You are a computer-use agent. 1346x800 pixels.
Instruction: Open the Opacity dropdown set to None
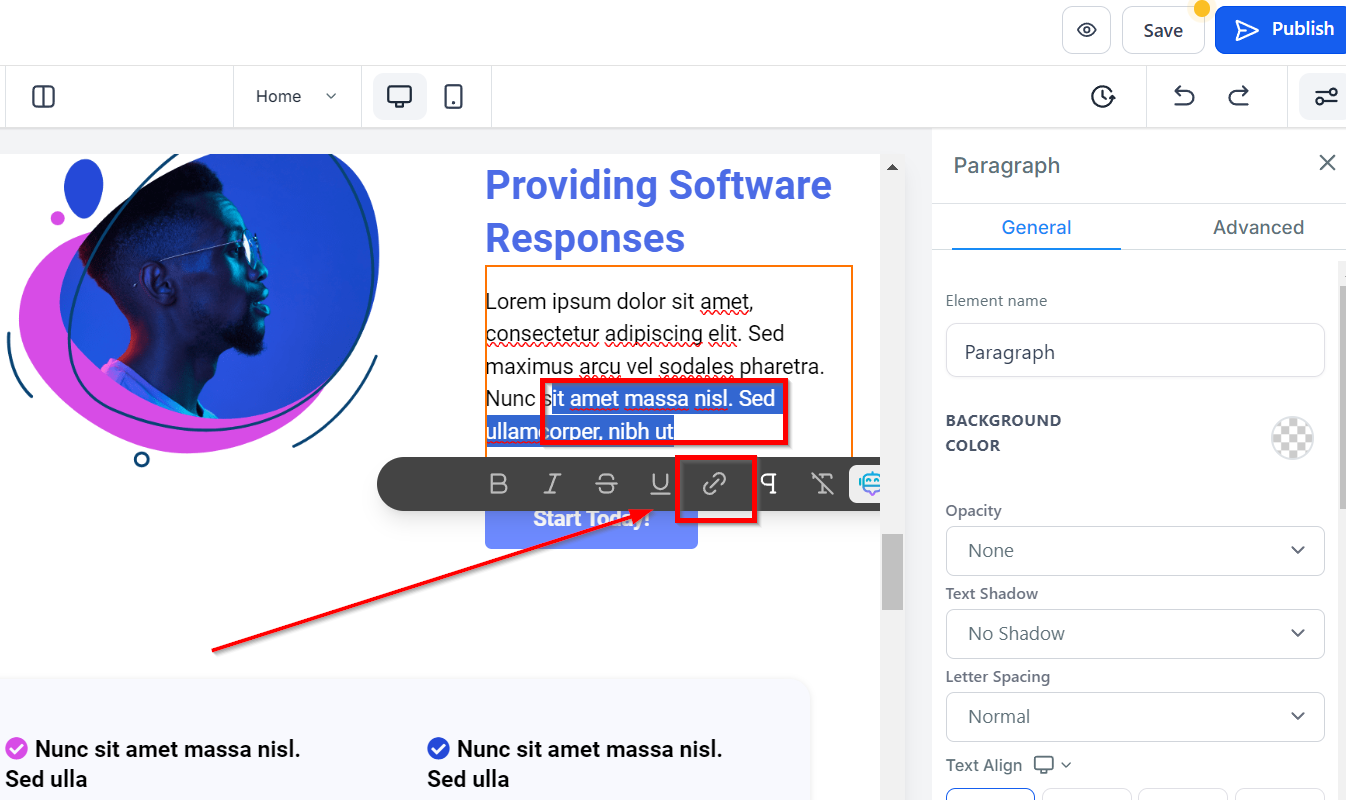(x=1135, y=551)
